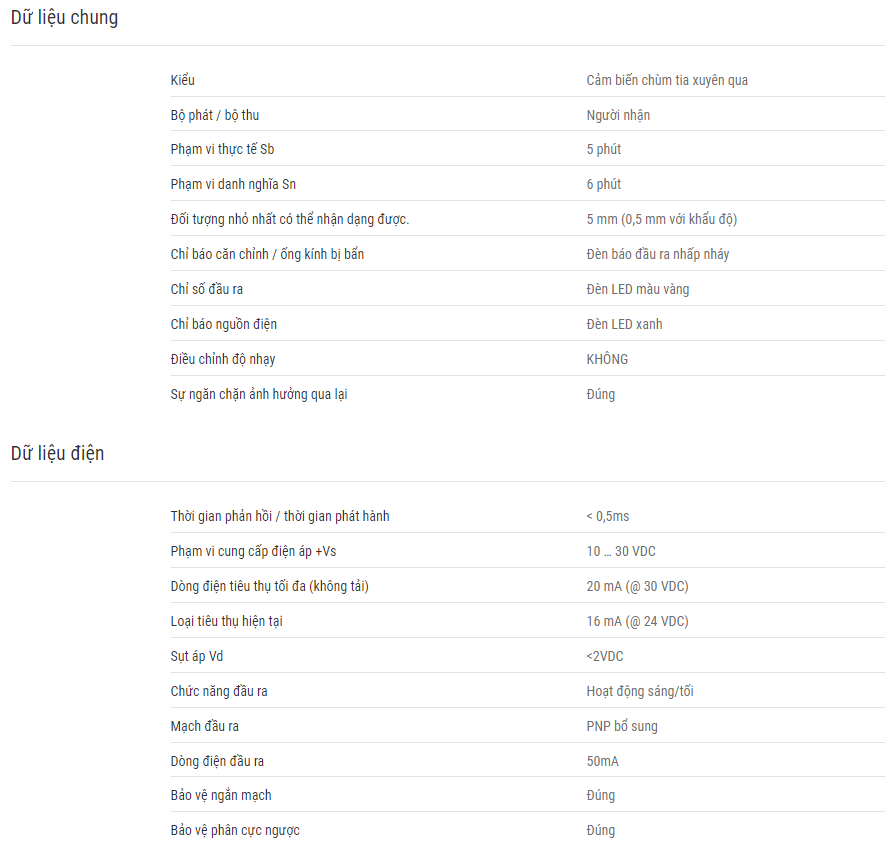This screenshot has height=852, width=885.
Task: Select the "6 phút" value
Action: [x=603, y=184]
